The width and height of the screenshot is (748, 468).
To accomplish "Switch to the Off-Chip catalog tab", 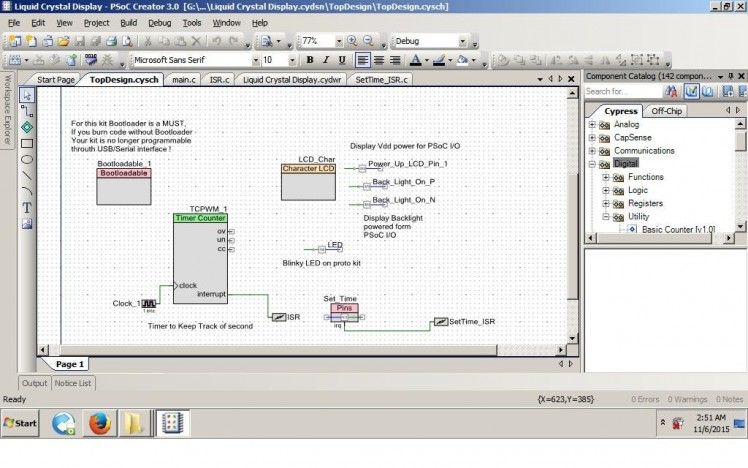I will click(x=666, y=111).
